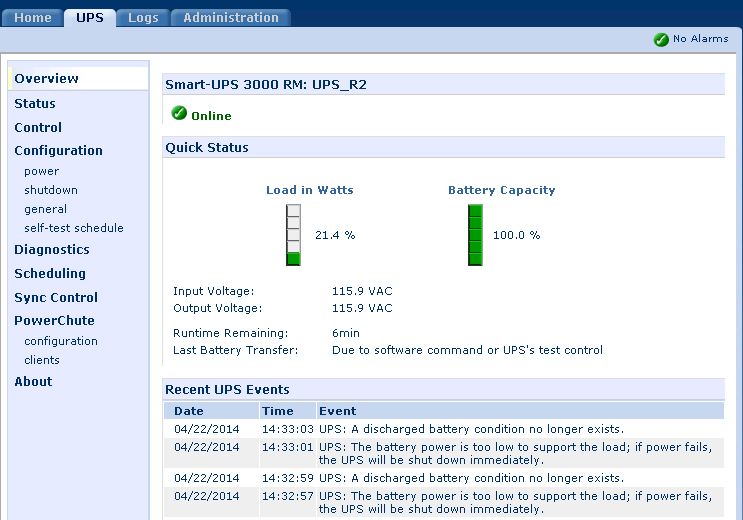Click the Smart-UPS 3000 RM: UPS_R2 heading

[x=266, y=85]
